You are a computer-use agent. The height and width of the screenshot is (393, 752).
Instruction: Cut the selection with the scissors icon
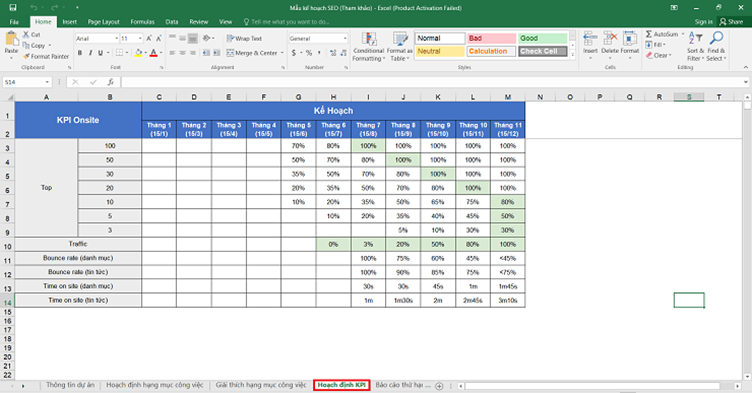26,35
